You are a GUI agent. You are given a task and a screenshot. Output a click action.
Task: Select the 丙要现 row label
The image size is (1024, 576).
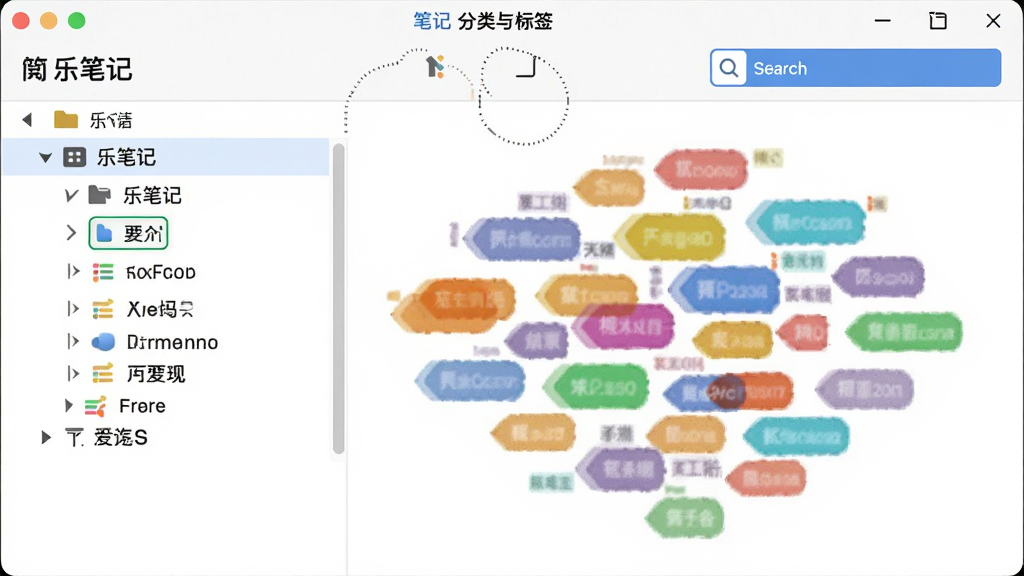tap(156, 374)
